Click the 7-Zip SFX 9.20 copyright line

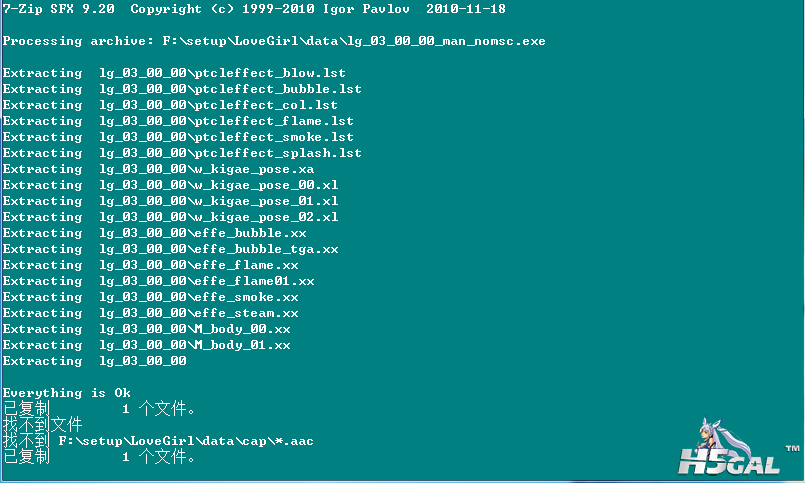tap(254, 9)
